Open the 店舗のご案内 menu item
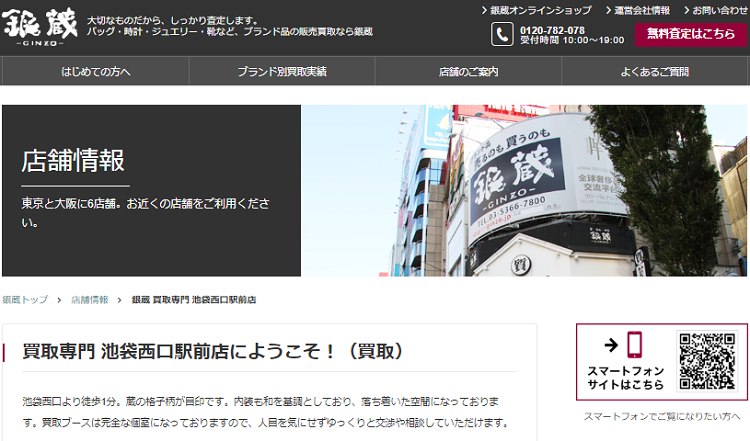 tap(468, 71)
